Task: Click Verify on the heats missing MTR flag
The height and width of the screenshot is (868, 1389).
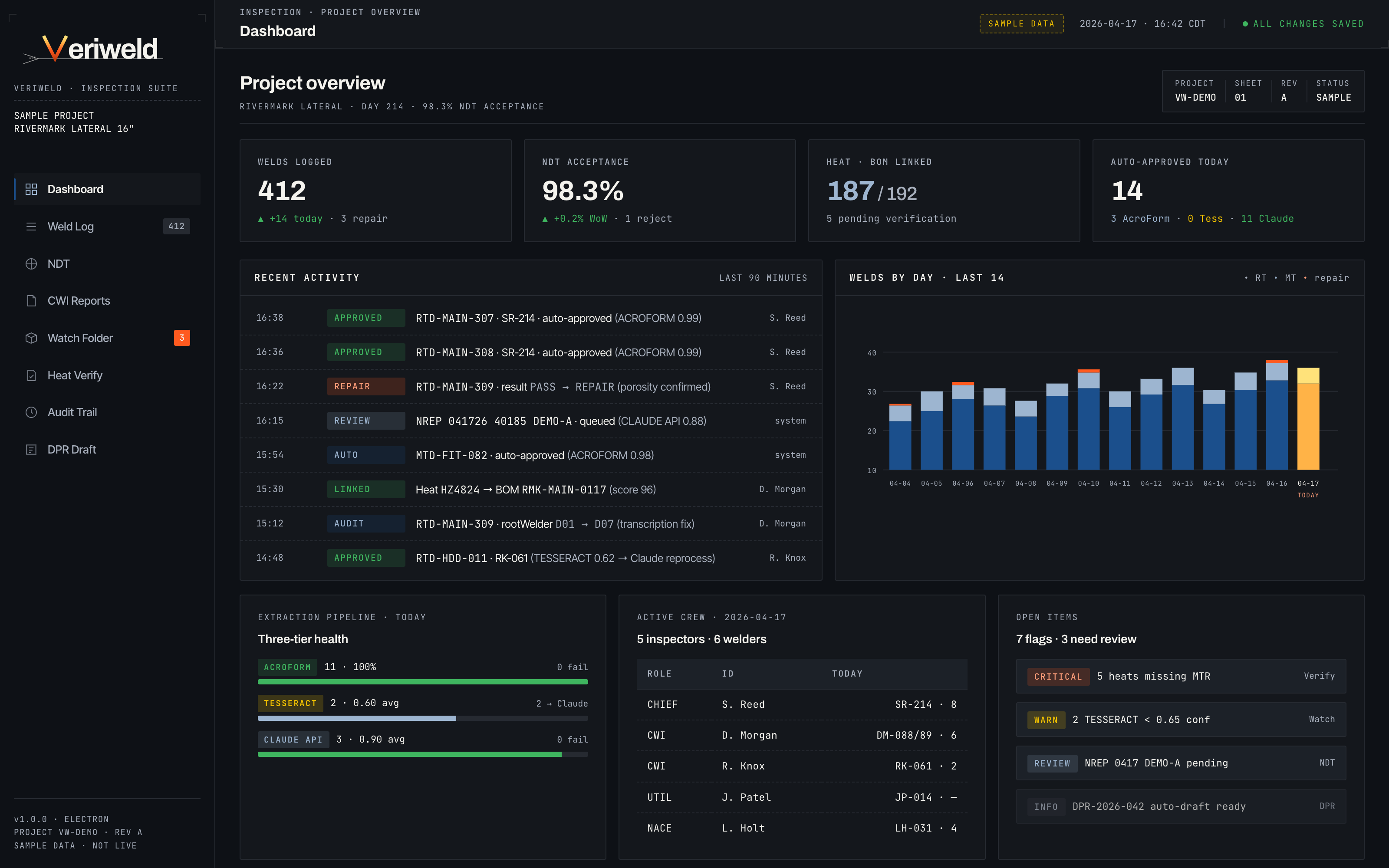Action: click(x=1320, y=676)
